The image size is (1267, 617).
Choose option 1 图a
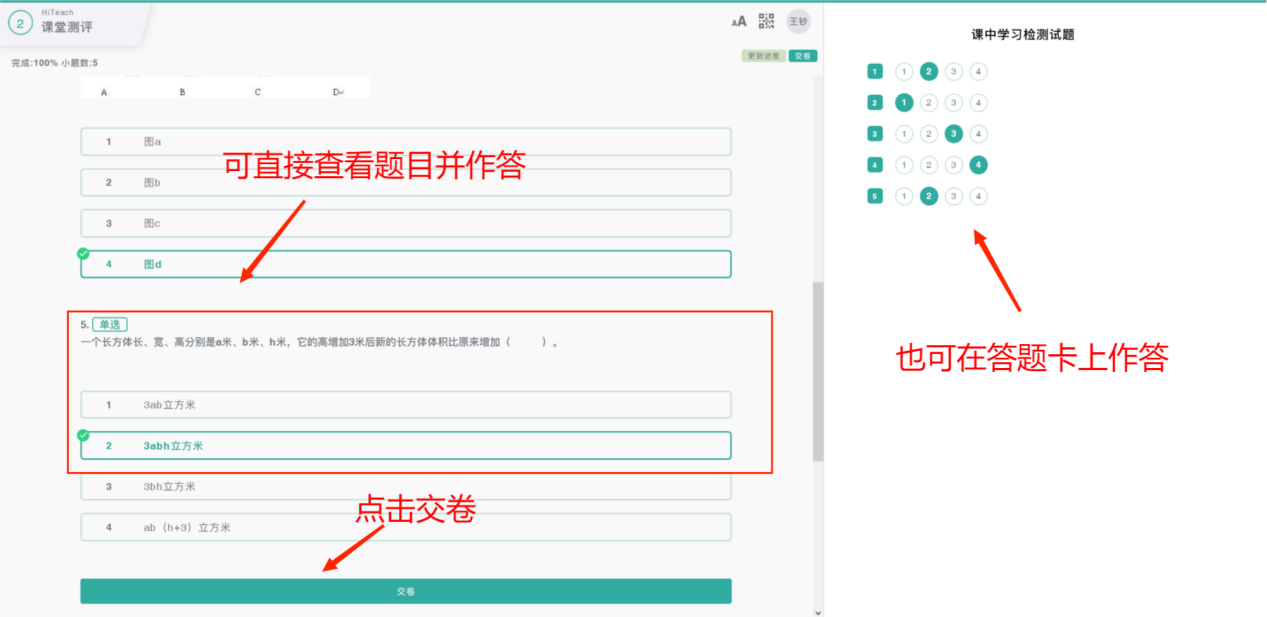405,142
